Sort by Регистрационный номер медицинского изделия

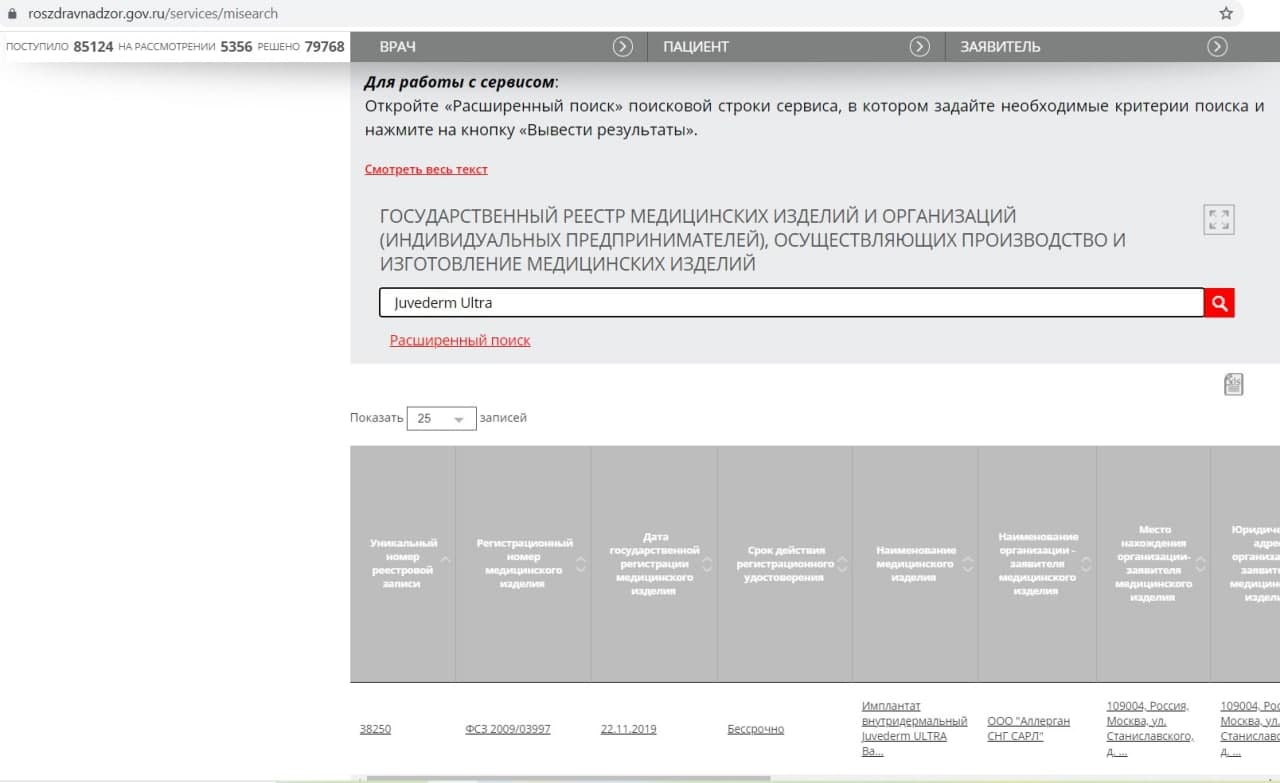581,564
